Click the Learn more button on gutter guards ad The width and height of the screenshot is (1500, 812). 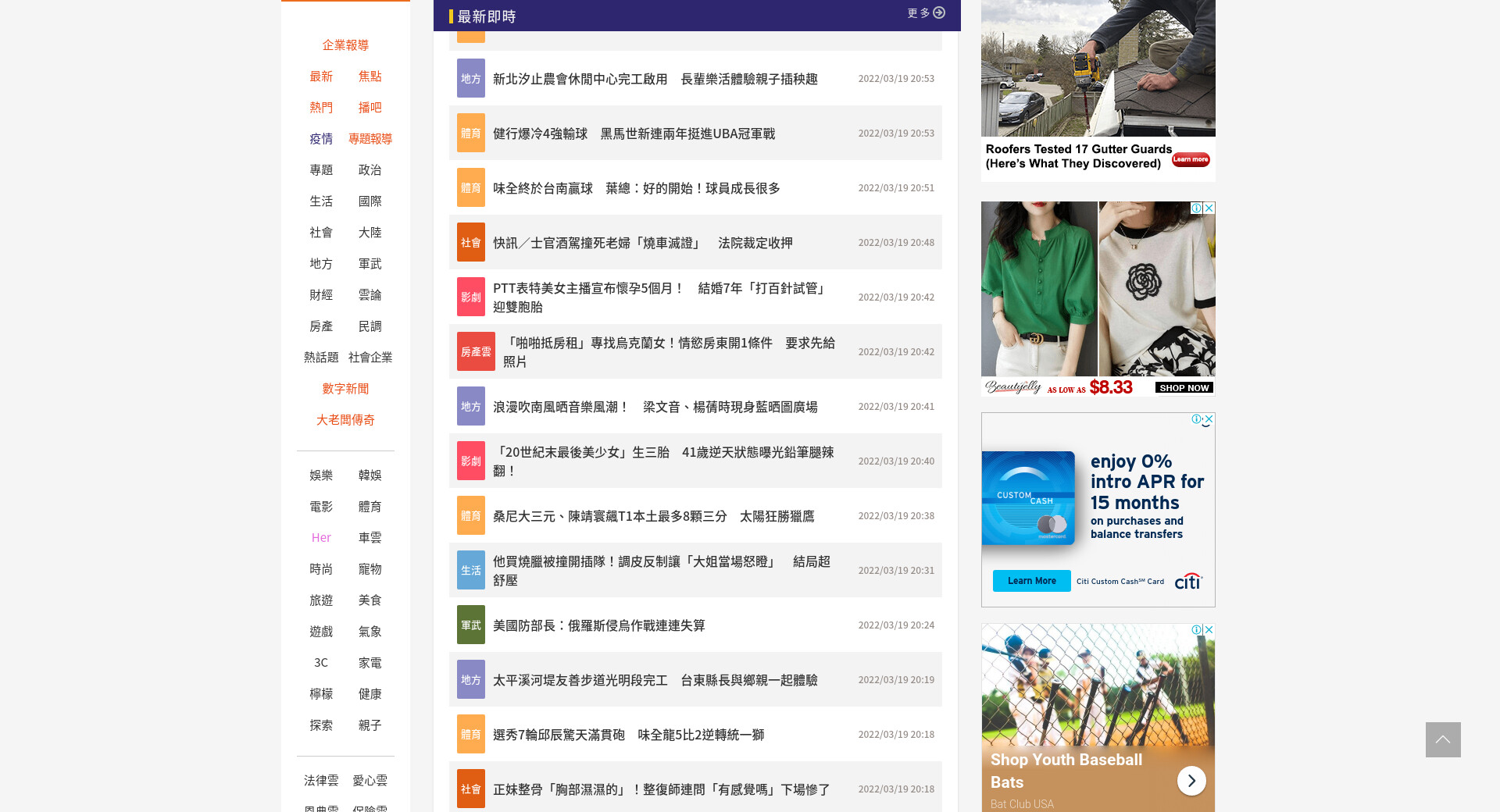(x=1190, y=159)
